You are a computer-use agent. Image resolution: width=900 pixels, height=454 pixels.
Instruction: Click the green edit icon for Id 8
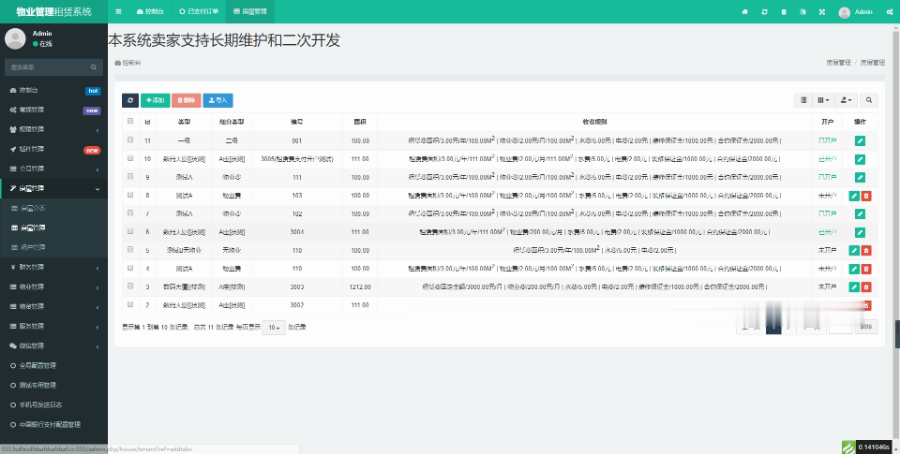[854, 196]
